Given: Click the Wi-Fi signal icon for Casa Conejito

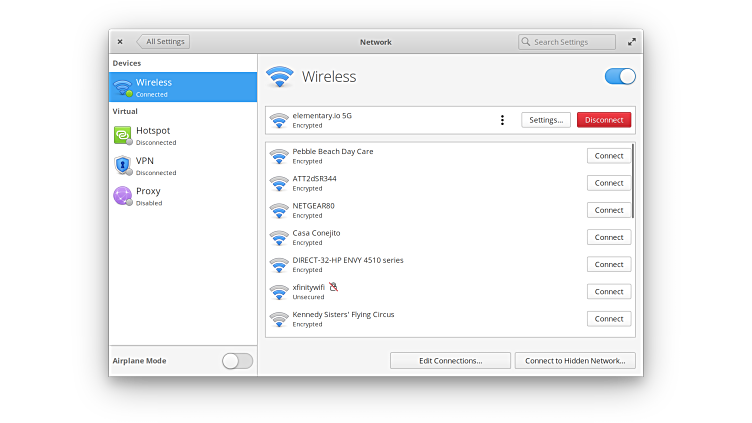Looking at the screenshot, I should 278,237.
